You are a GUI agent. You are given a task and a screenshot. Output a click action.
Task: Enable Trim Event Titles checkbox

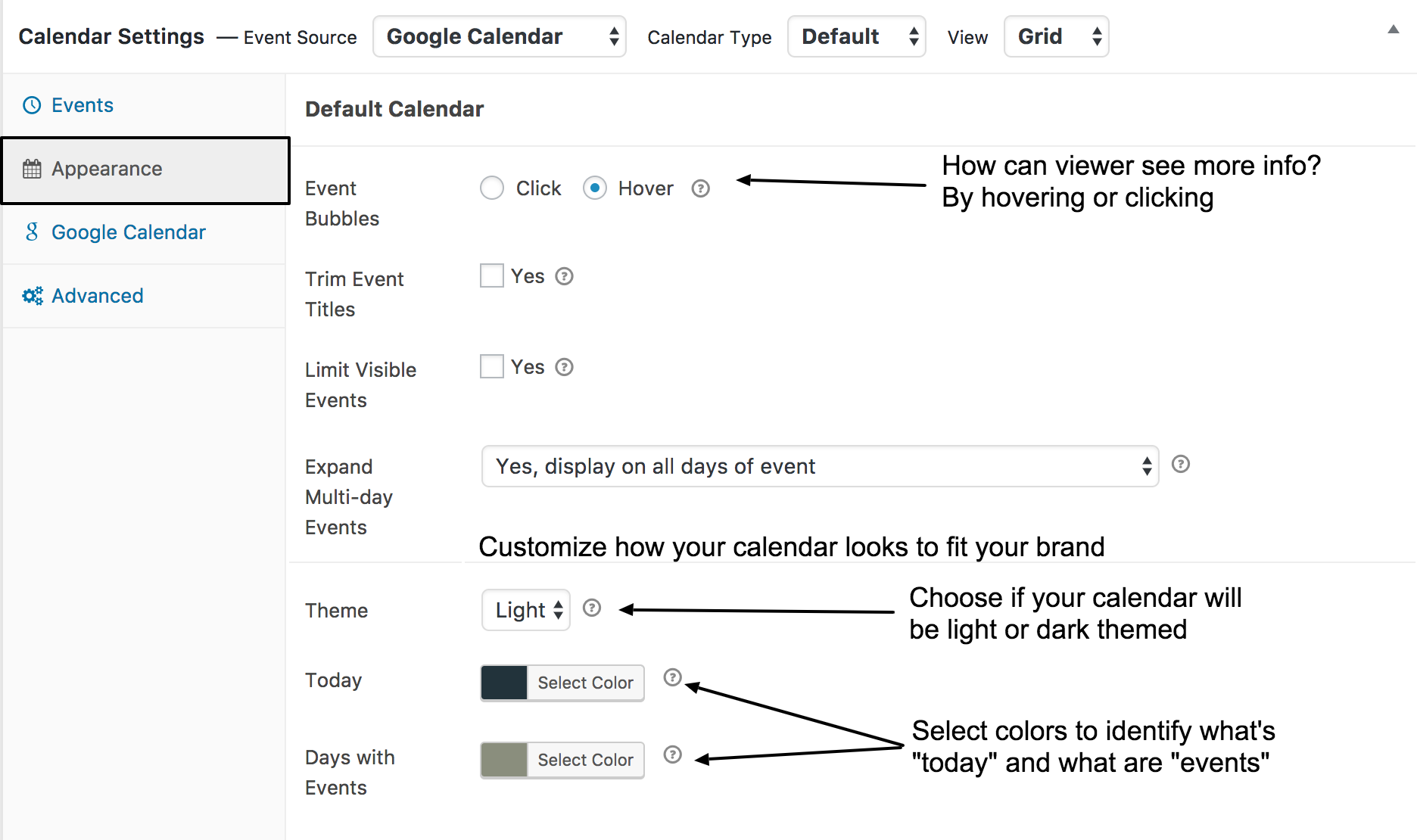(x=492, y=275)
